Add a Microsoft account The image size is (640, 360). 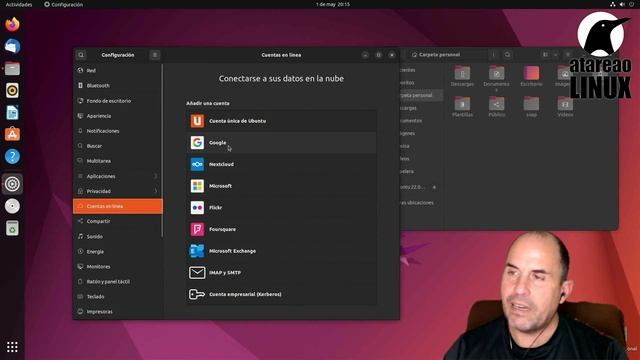pyautogui.click(x=281, y=186)
